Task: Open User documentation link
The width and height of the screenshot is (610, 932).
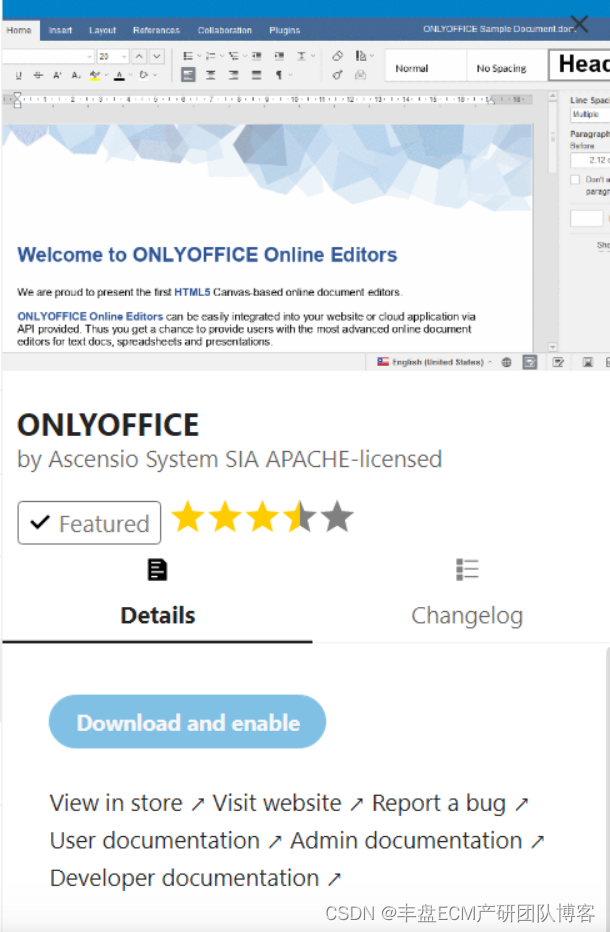Action: pyautogui.click(x=165, y=841)
